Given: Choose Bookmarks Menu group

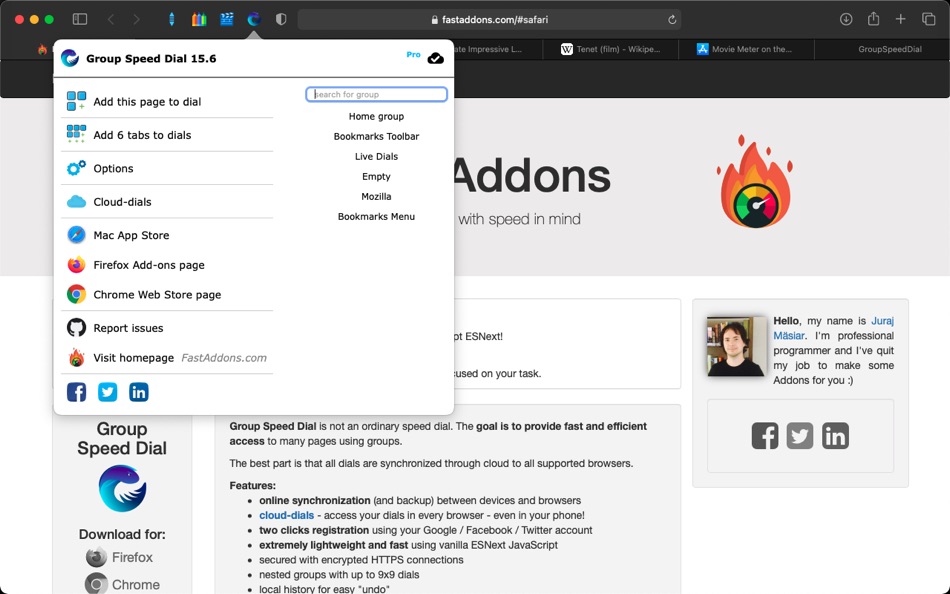Looking at the screenshot, I should click(376, 216).
